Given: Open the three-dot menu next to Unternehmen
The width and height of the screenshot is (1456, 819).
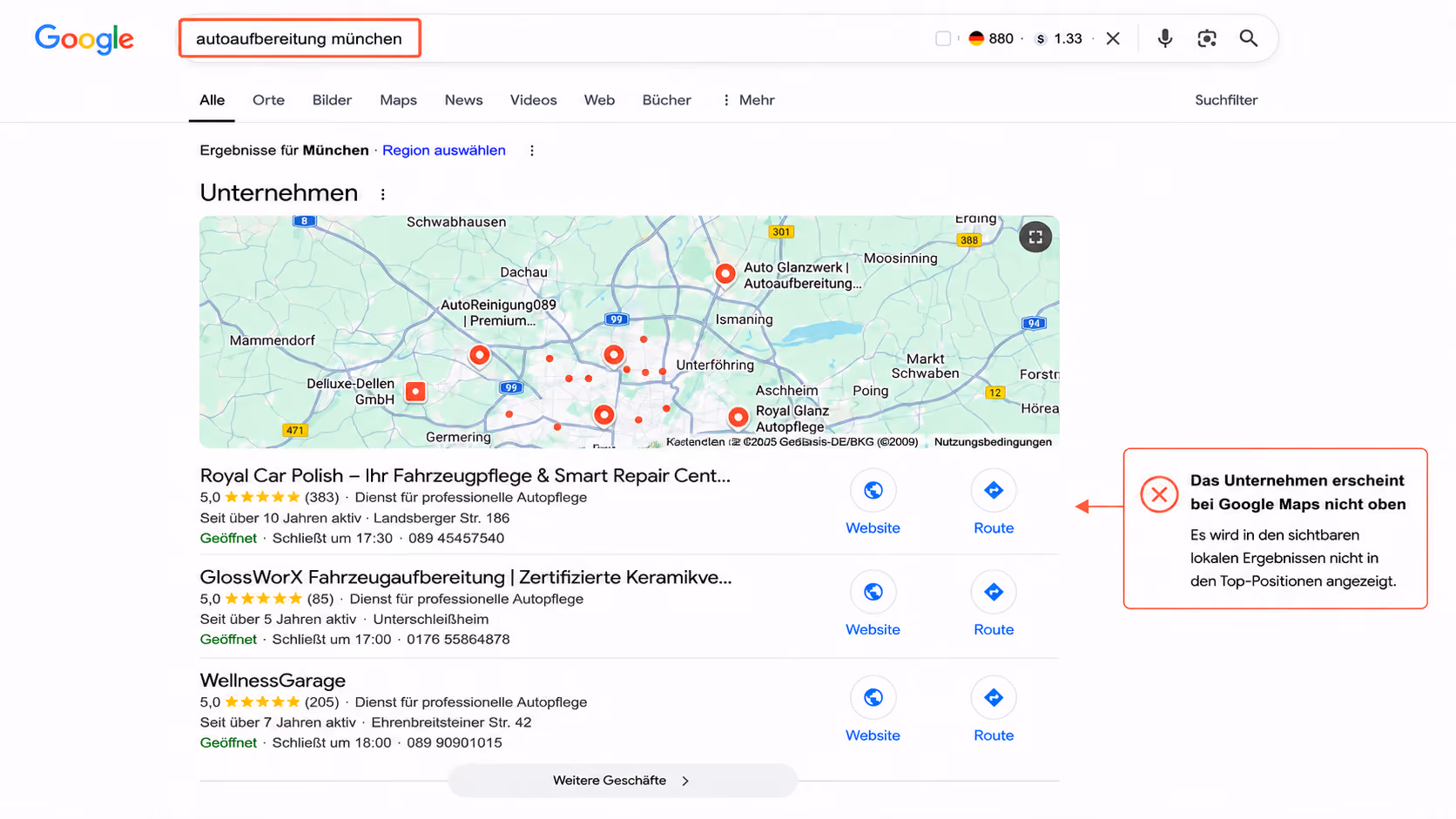Looking at the screenshot, I should [383, 194].
